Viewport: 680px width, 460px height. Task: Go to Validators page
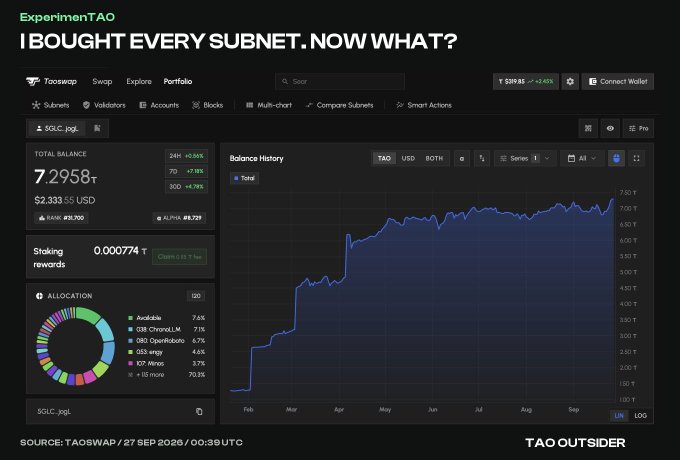pyautogui.click(x=104, y=105)
